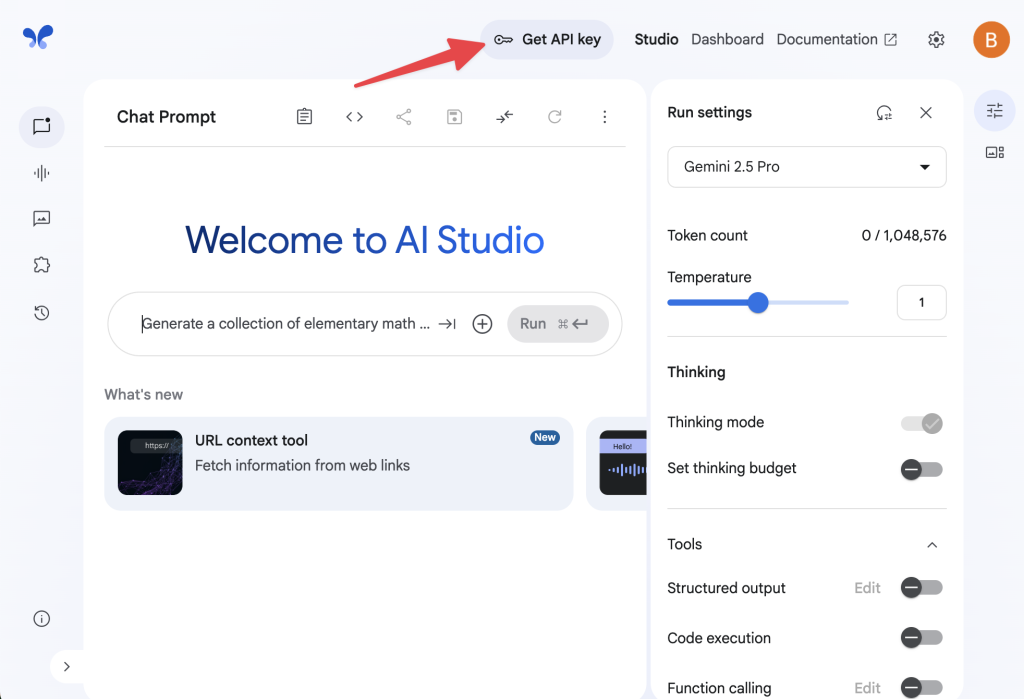The image size is (1024, 699).
Task: Open Generate media from the sidebar
Action: [x=41, y=218]
